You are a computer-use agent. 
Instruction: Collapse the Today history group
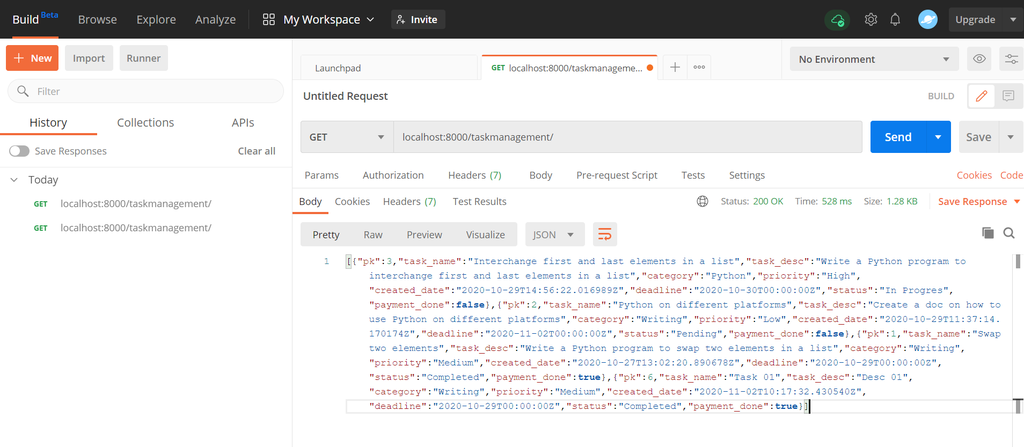pyautogui.click(x=14, y=180)
